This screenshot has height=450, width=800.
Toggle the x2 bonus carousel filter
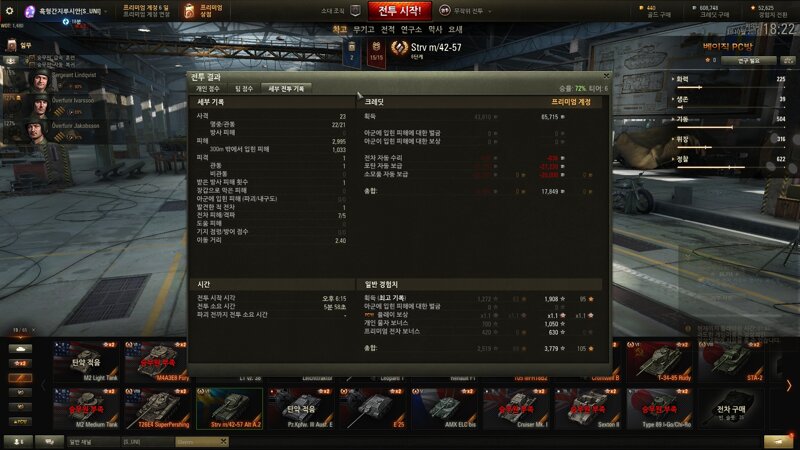(20, 363)
